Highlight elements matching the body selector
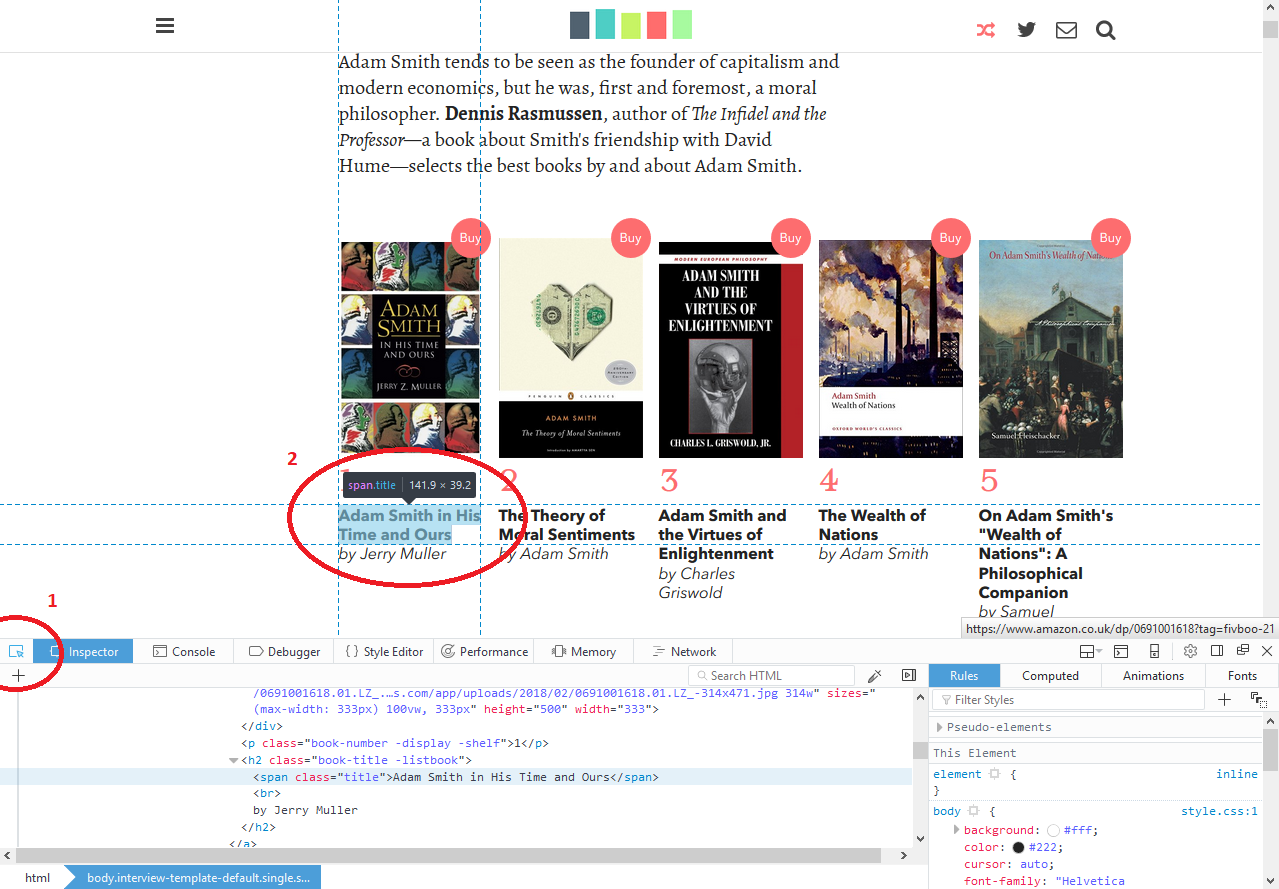The image size is (1279, 889). click(973, 811)
